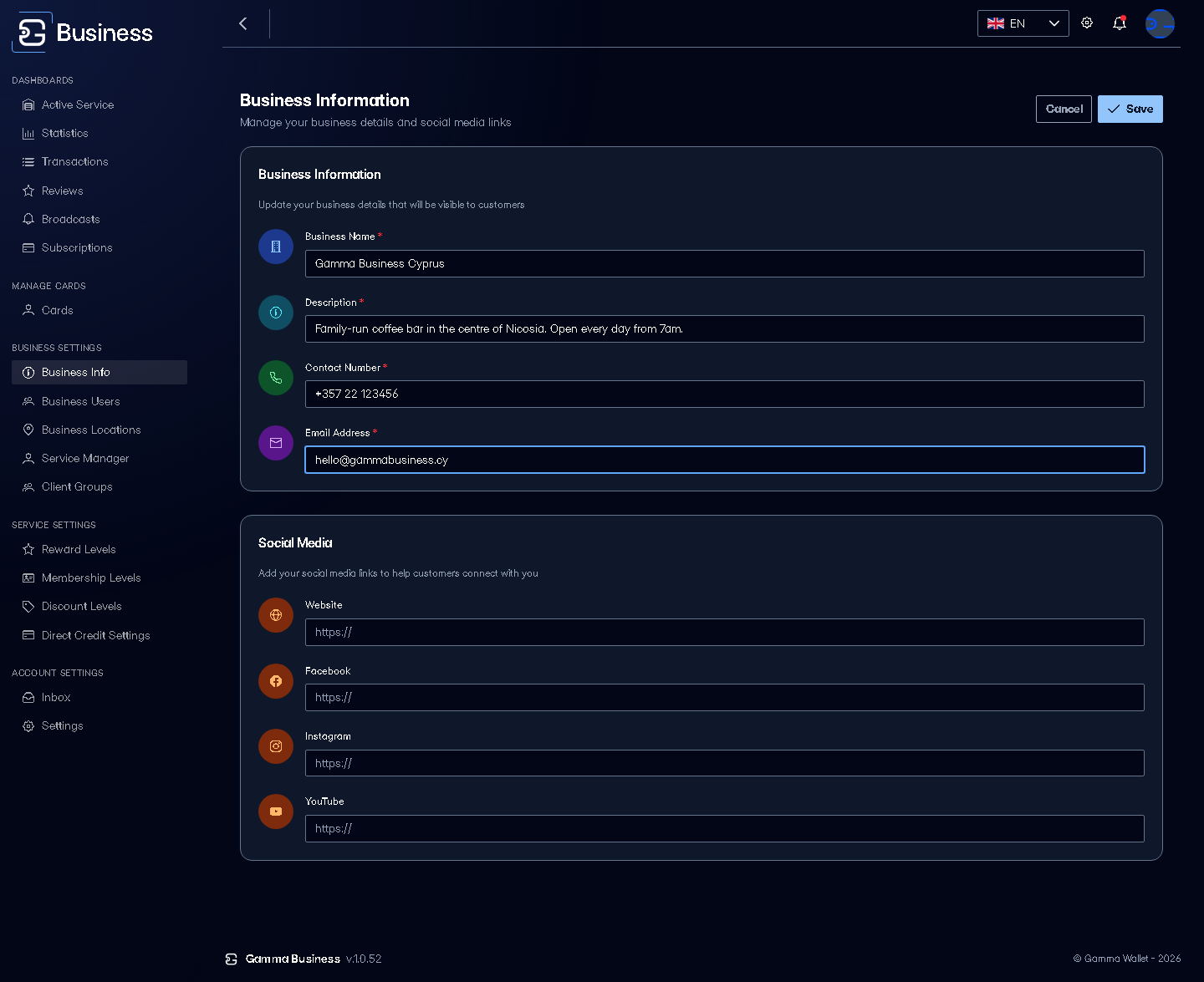Go to Reward Levels
This screenshot has width=1204, height=982.
point(99,549)
